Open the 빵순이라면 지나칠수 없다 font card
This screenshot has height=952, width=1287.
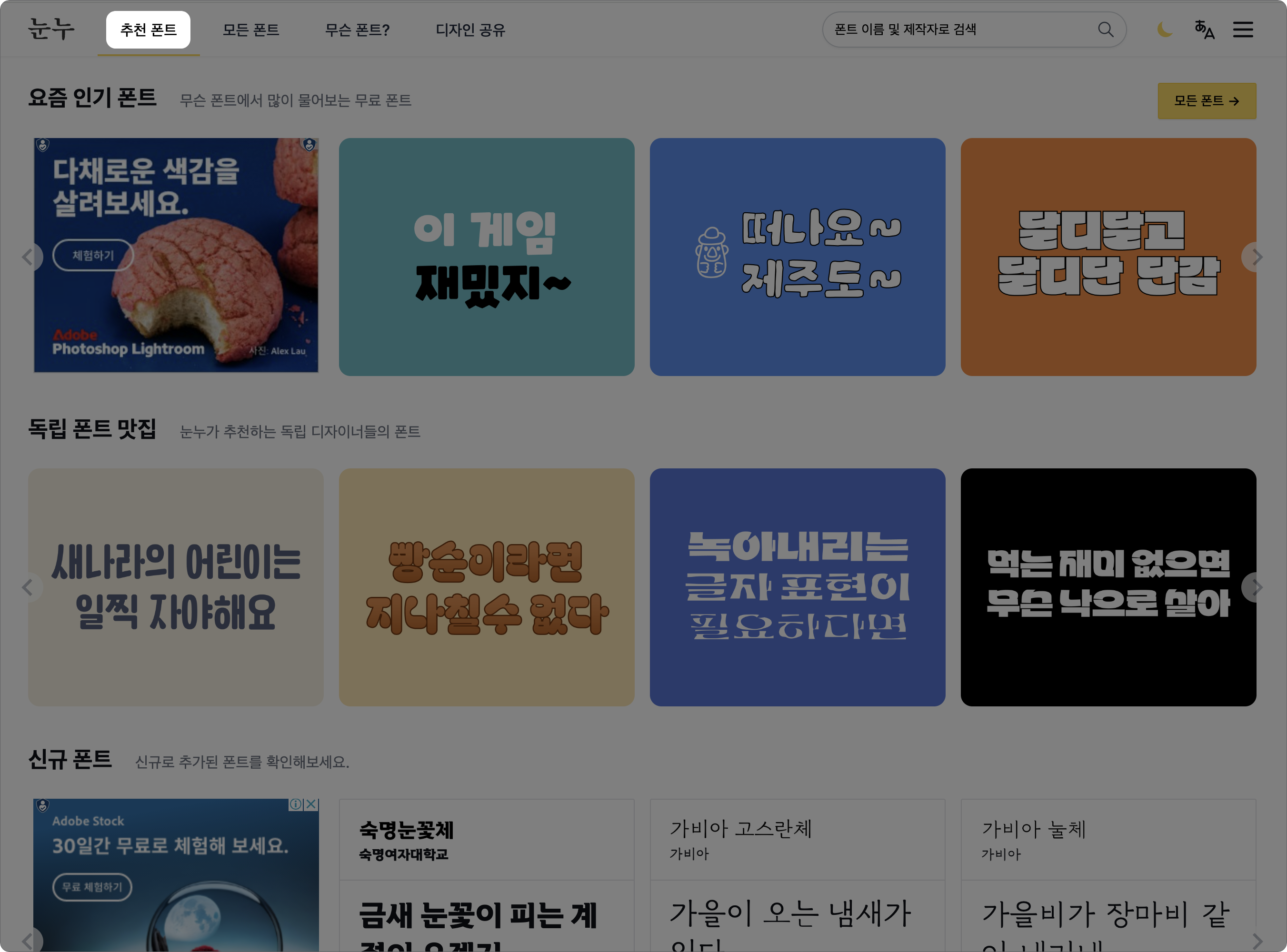click(x=487, y=587)
